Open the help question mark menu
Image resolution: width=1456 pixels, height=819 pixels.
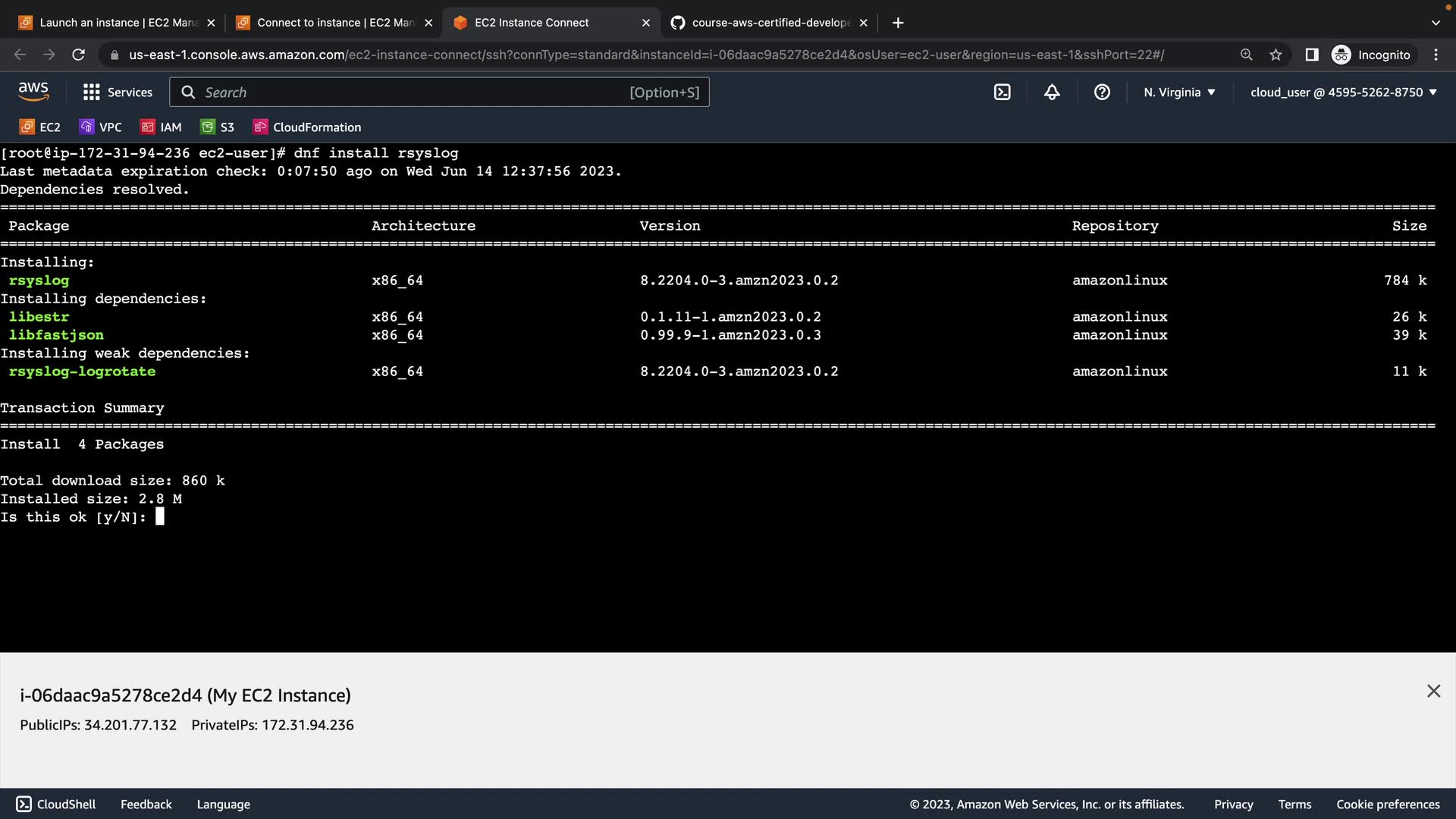point(1102,93)
